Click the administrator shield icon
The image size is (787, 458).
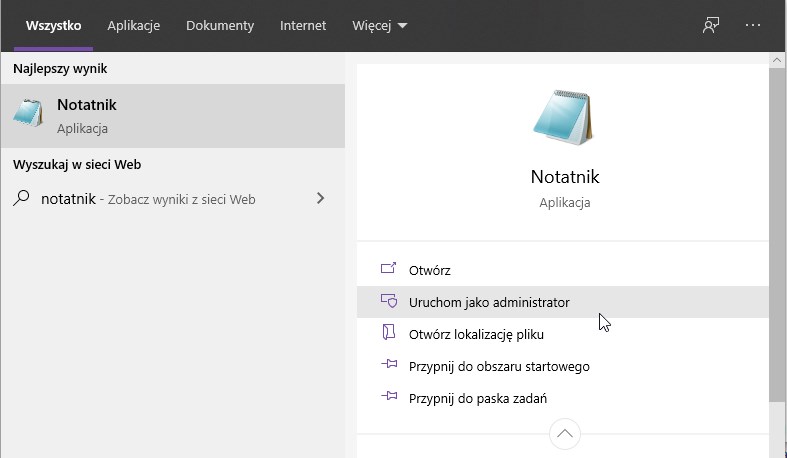388,300
